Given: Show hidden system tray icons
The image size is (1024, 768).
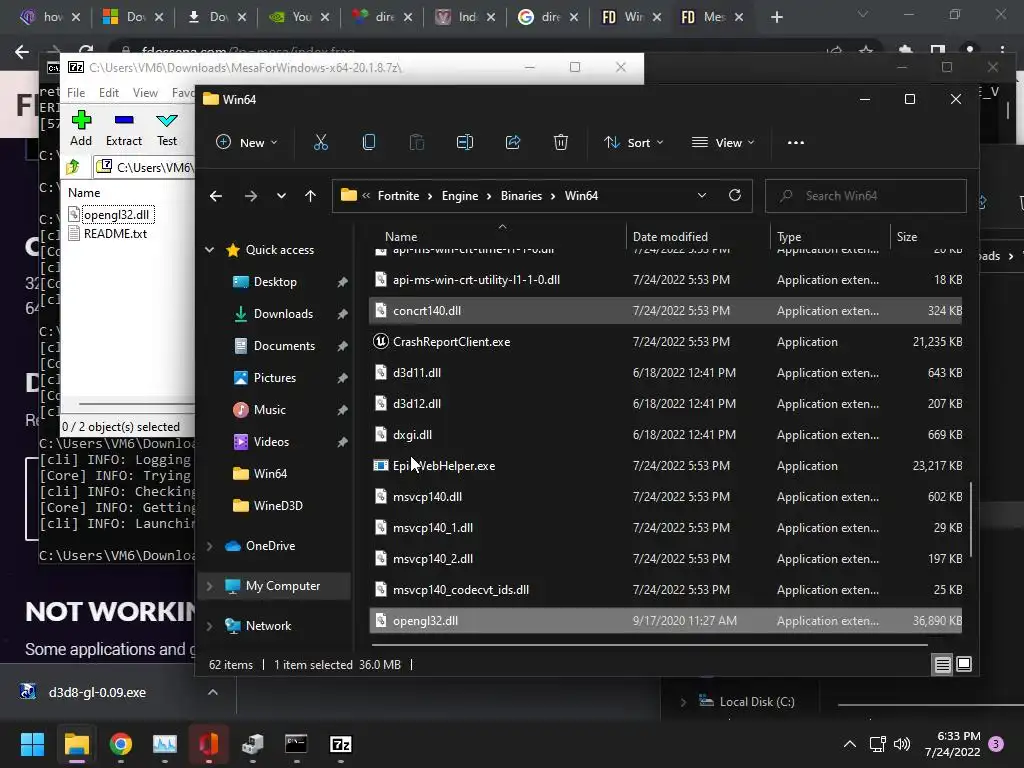Looking at the screenshot, I should pos(850,744).
